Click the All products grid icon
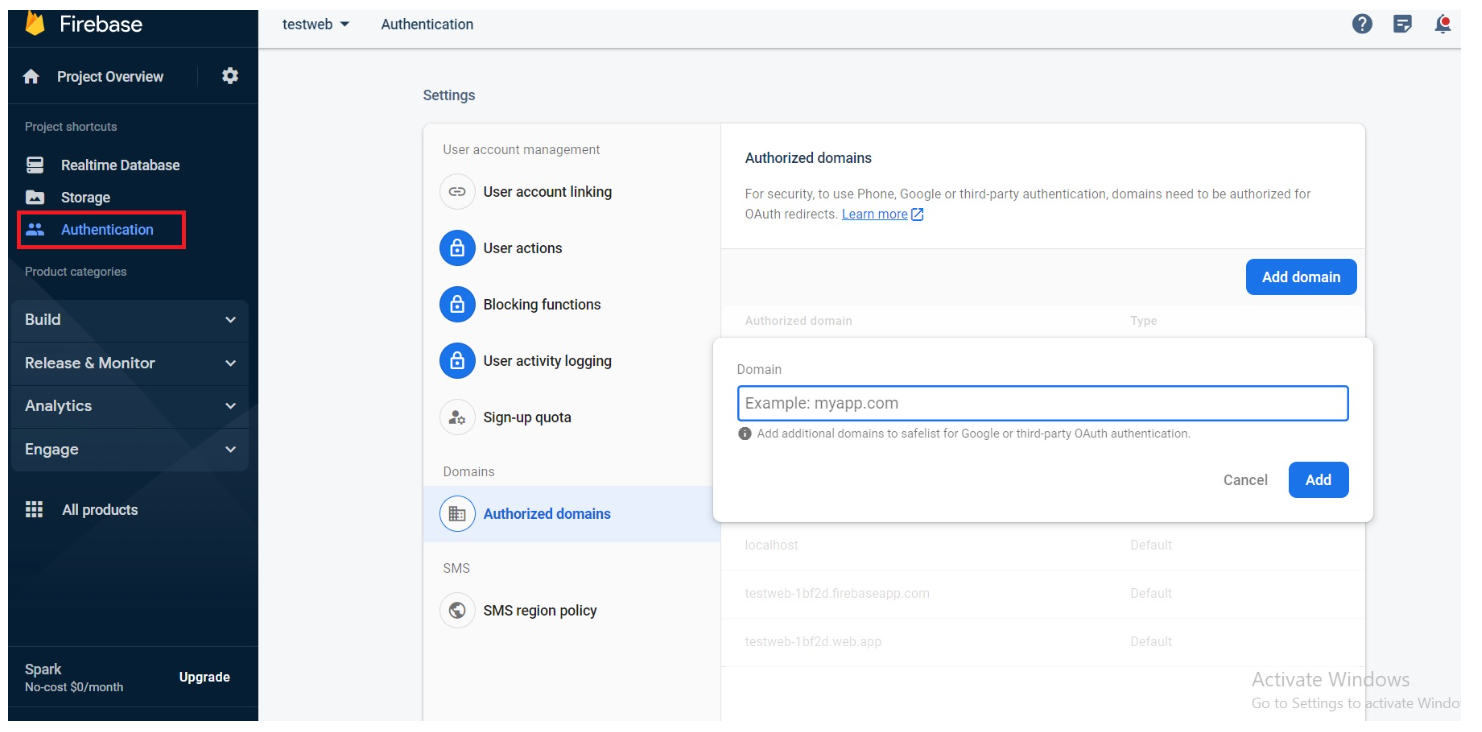 tap(34, 509)
